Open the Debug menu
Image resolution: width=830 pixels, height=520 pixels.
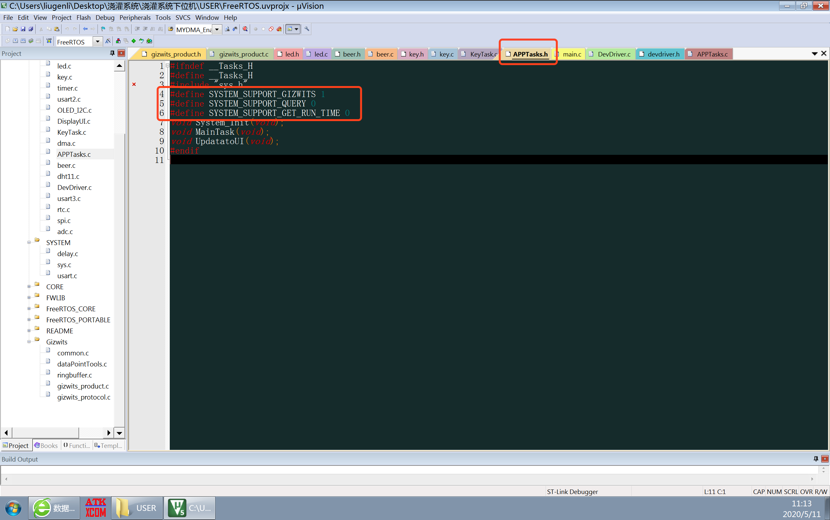[105, 17]
